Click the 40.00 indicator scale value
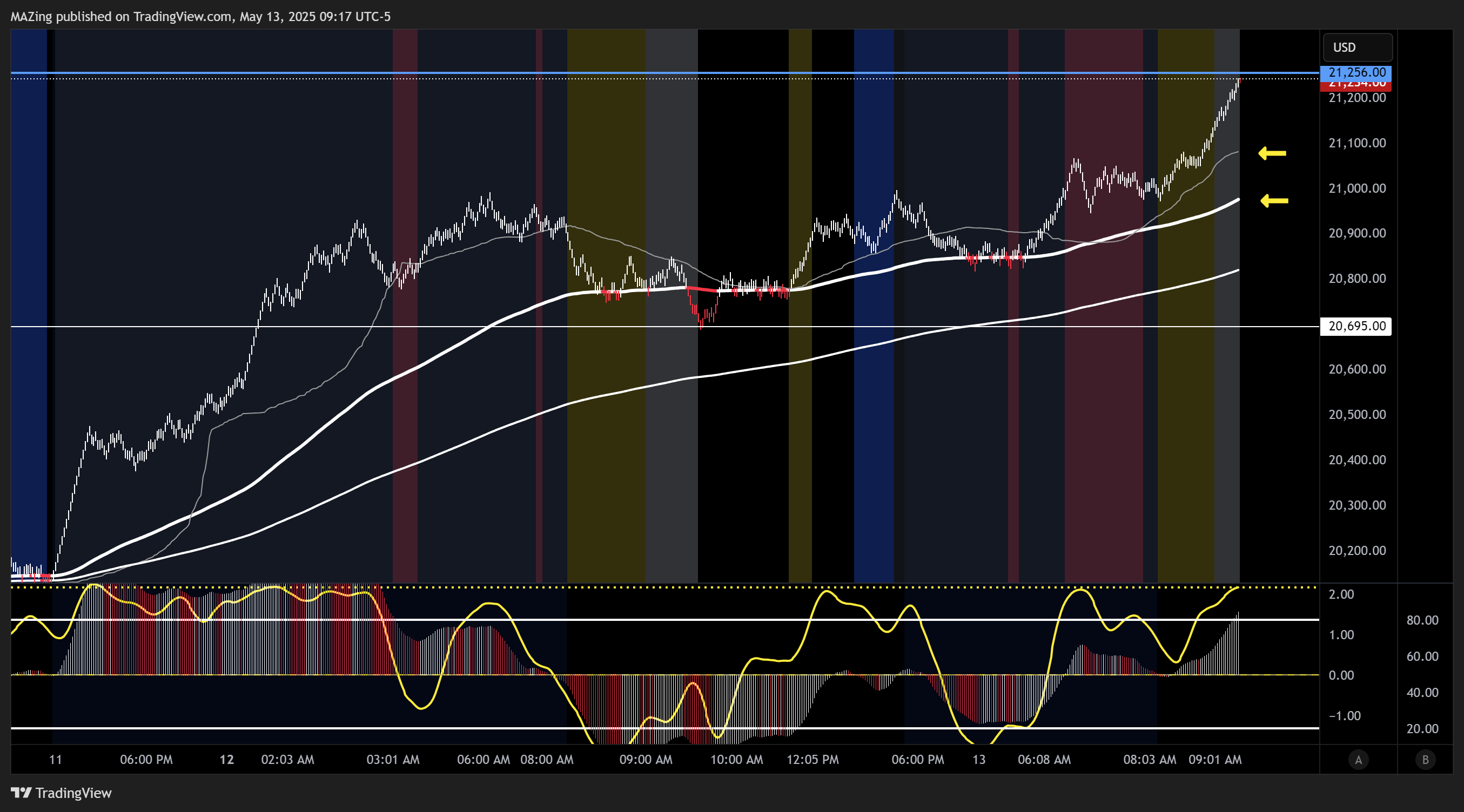This screenshot has width=1464, height=812. 1422,693
